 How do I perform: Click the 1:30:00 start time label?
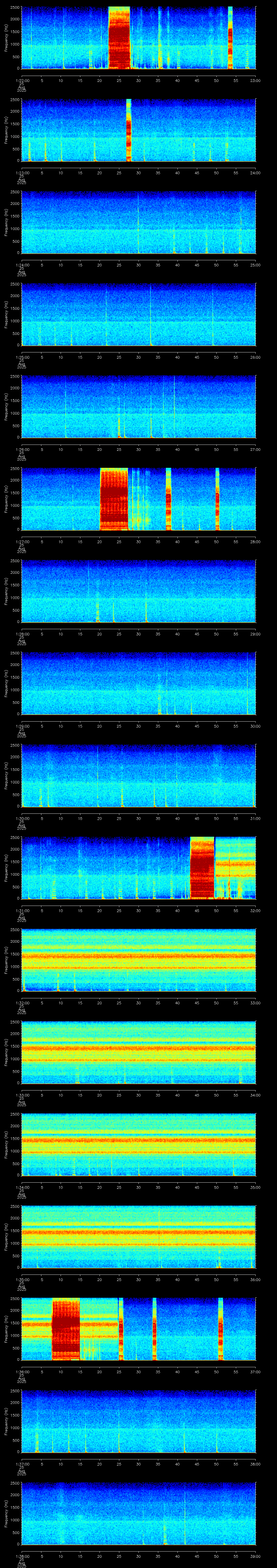click(x=21, y=818)
